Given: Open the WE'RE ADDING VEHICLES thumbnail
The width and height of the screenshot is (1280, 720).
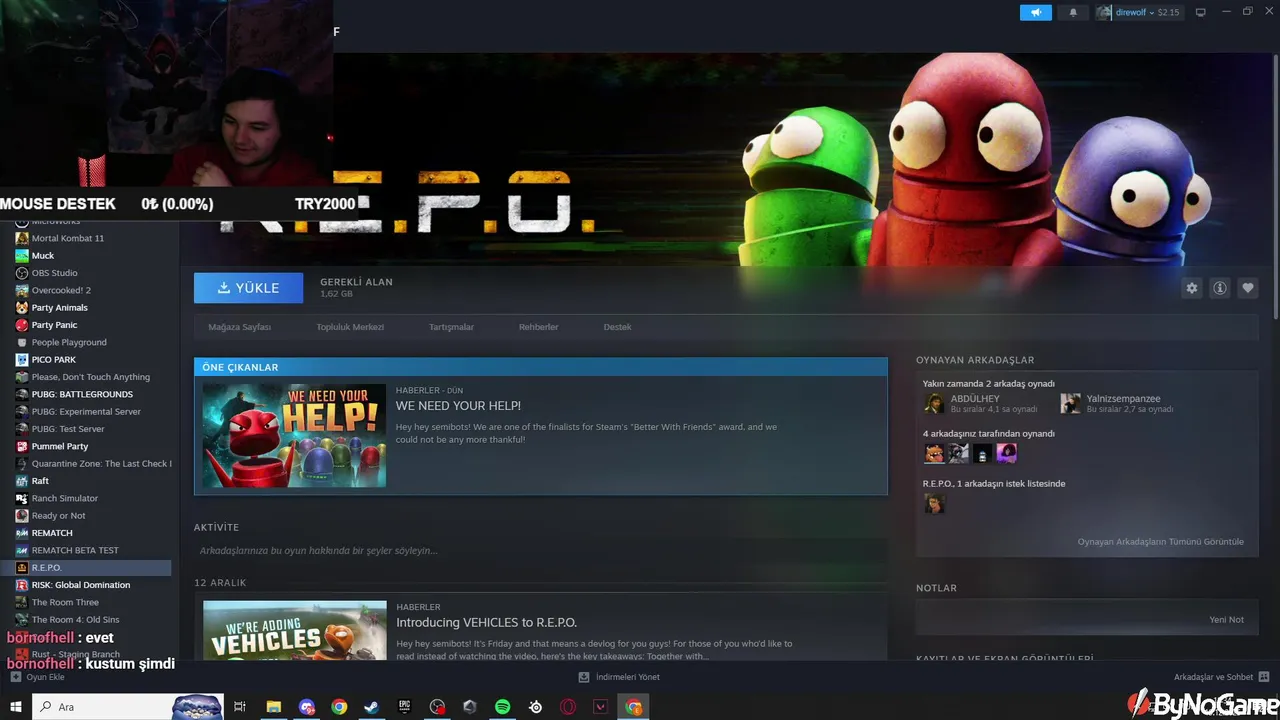Looking at the screenshot, I should (294, 630).
